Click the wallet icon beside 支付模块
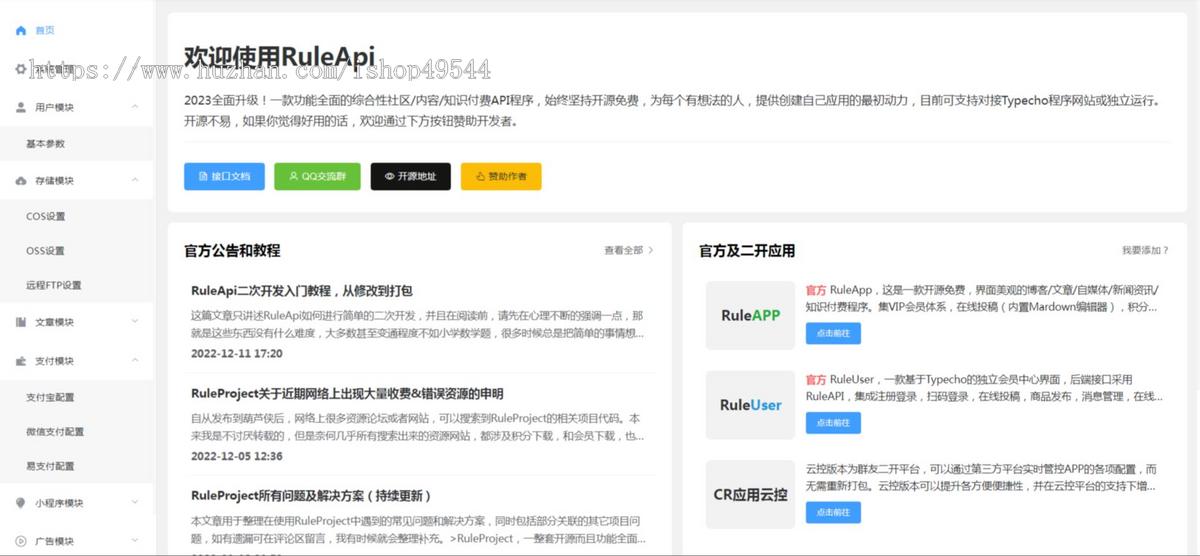 21,360
